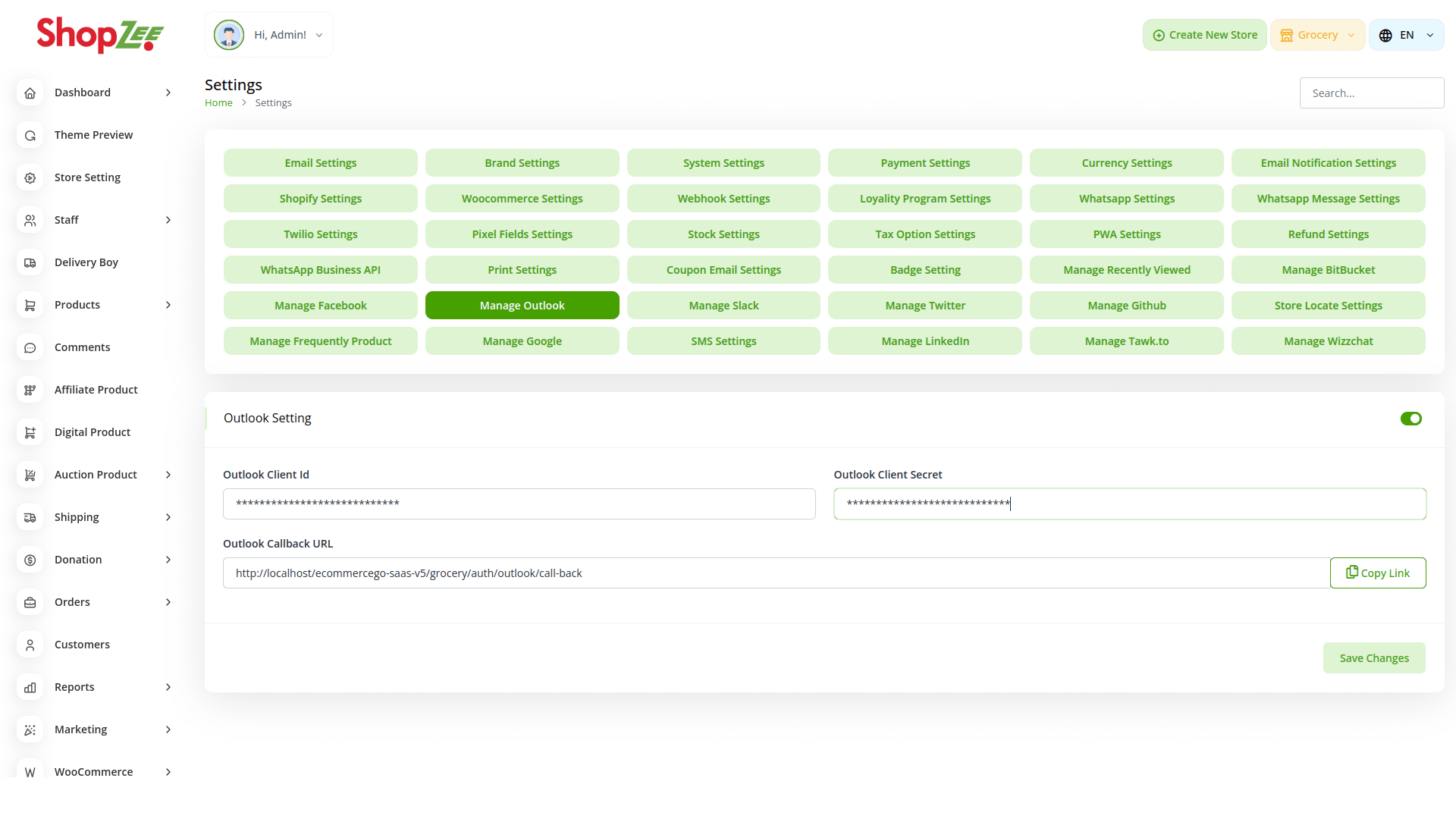Screen dimensions: 1456x819
Task: Open the Payment Settings tab
Action: point(924,163)
